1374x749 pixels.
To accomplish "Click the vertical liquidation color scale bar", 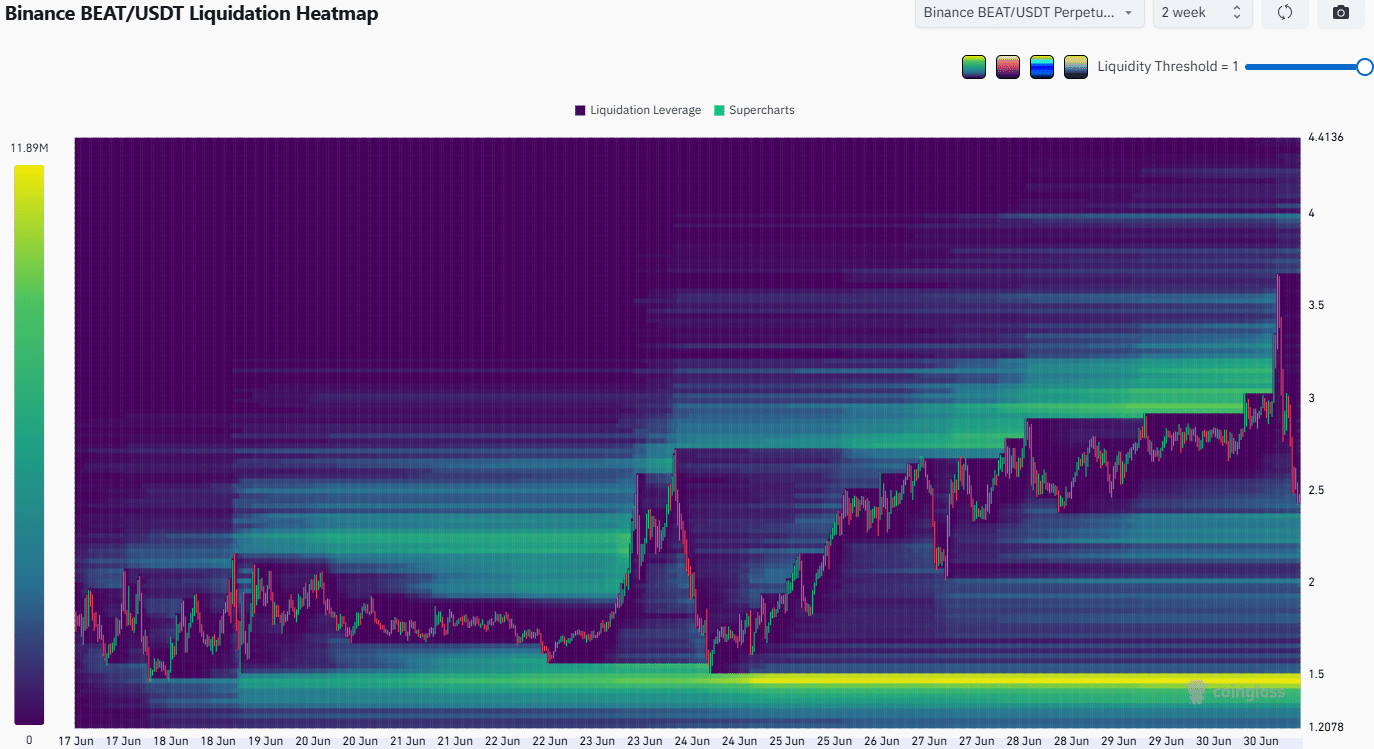I will point(29,444).
